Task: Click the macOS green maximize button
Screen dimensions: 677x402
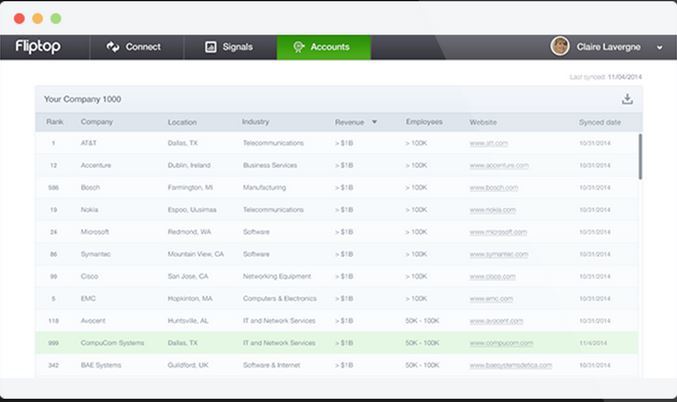Action: (x=56, y=19)
